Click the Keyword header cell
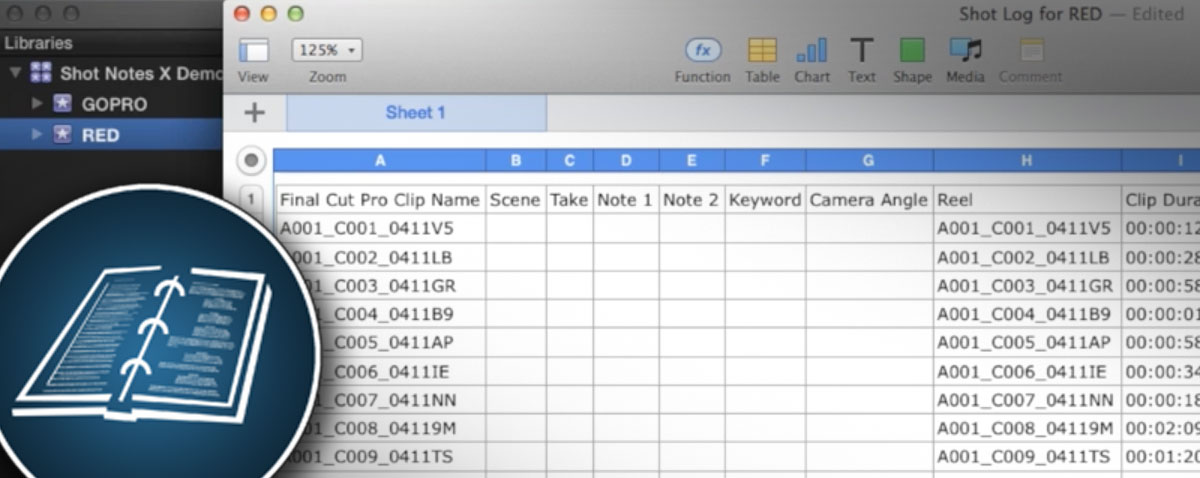Image resolution: width=1200 pixels, height=478 pixels. pos(765,200)
